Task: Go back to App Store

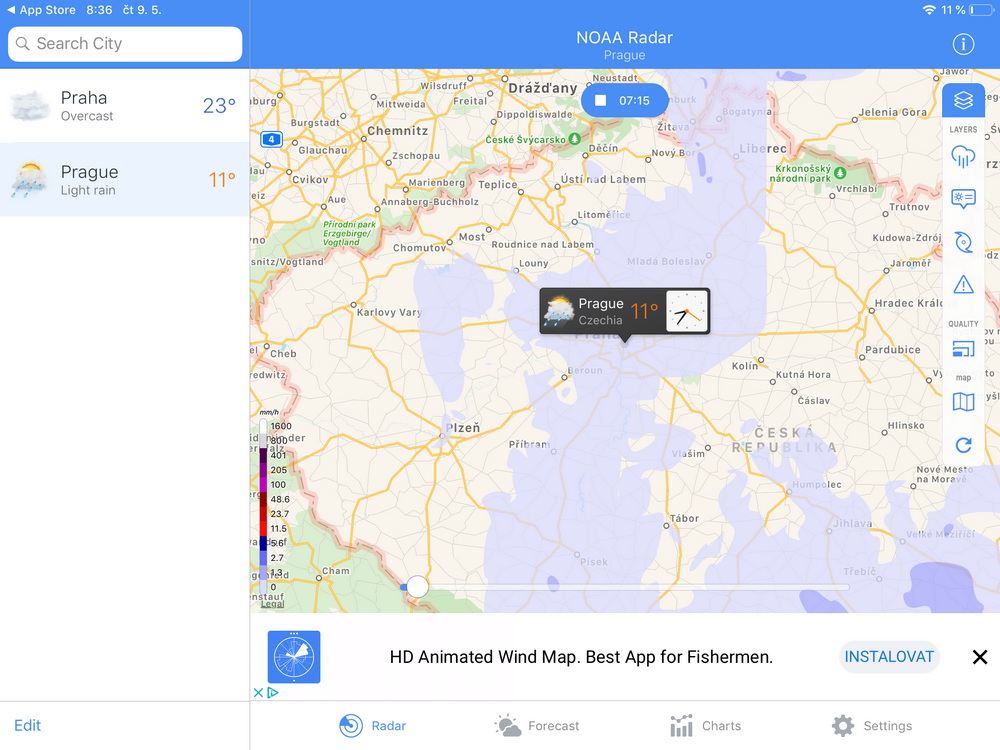Action: (x=41, y=10)
